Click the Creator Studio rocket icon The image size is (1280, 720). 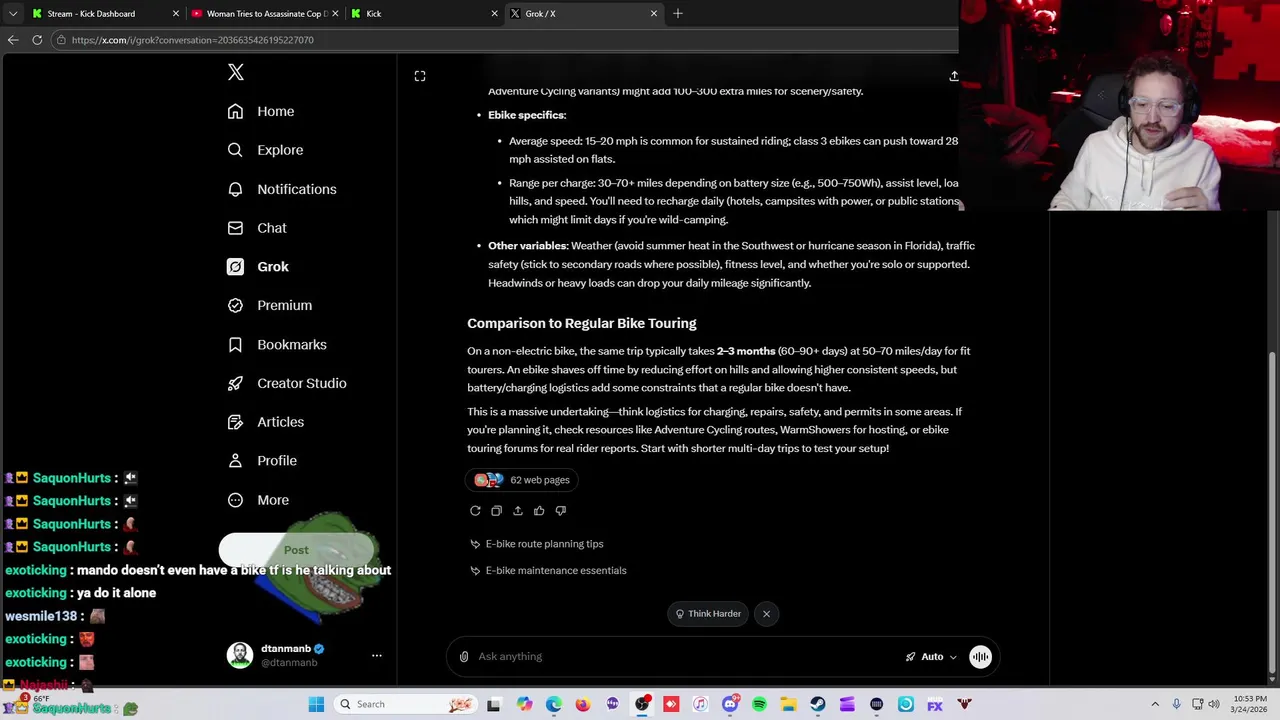coord(235,383)
